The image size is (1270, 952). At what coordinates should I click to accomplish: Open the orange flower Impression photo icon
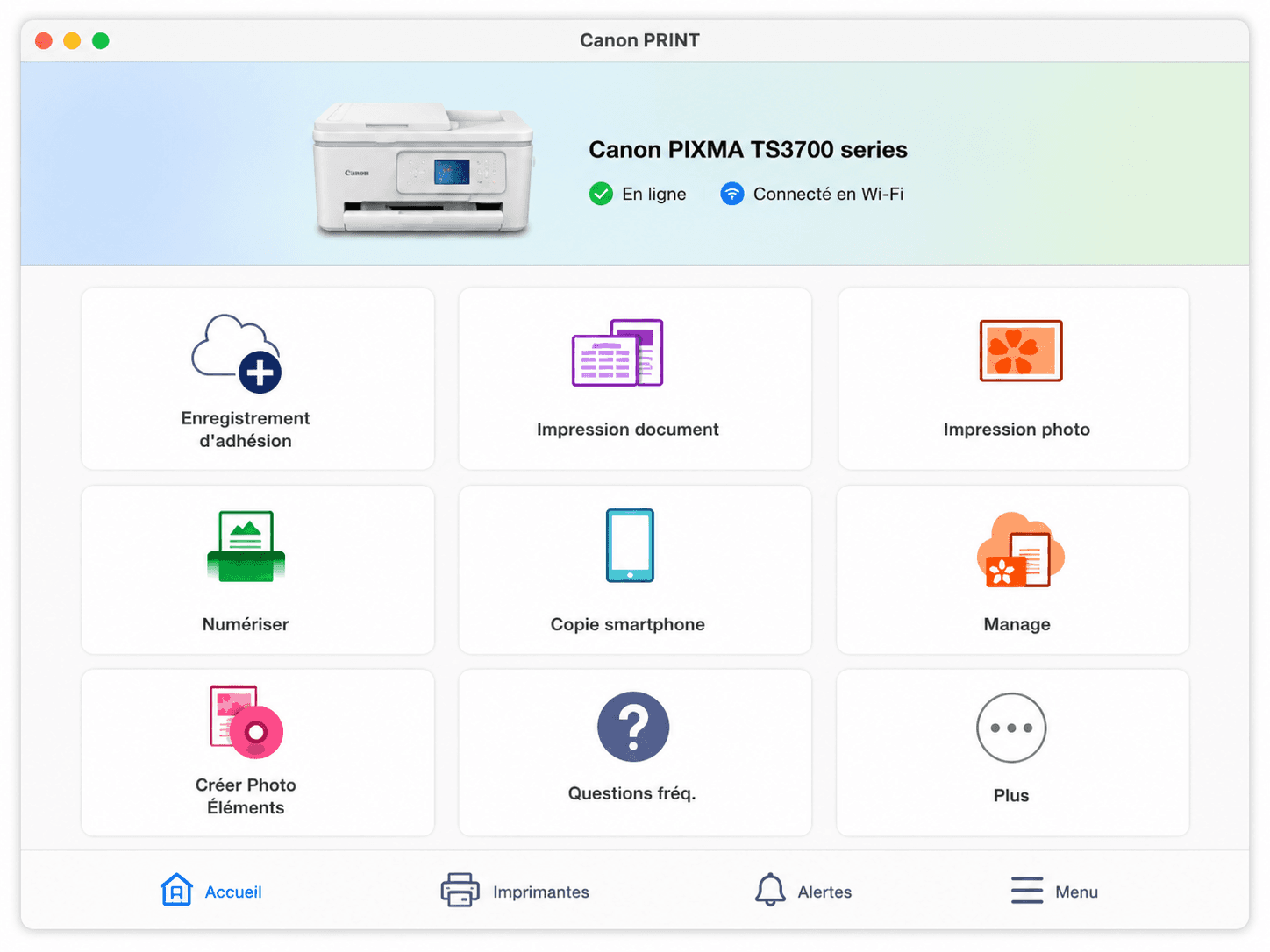pos(1021,351)
